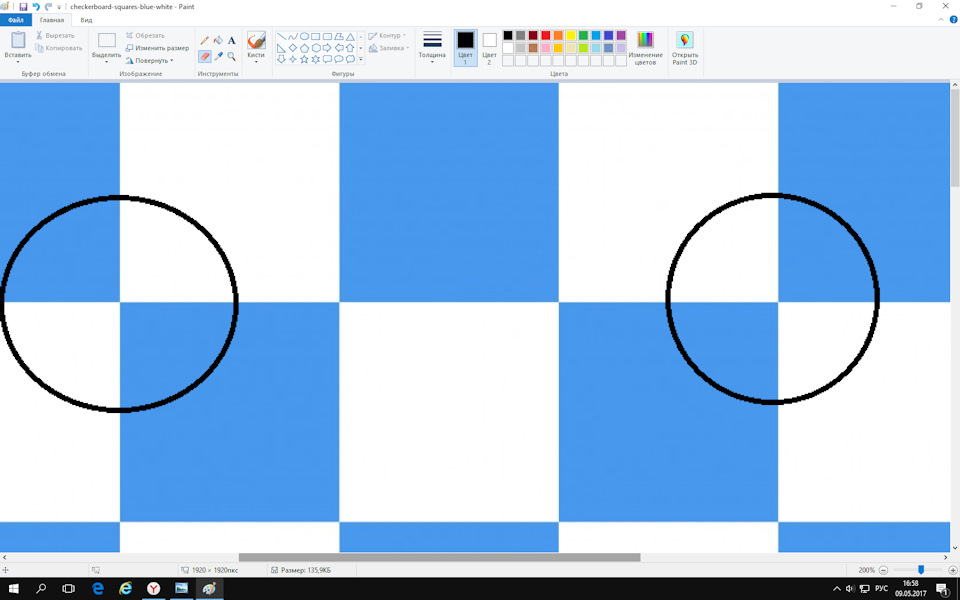Expand the Кисти brushes dropdown

pos(256,60)
